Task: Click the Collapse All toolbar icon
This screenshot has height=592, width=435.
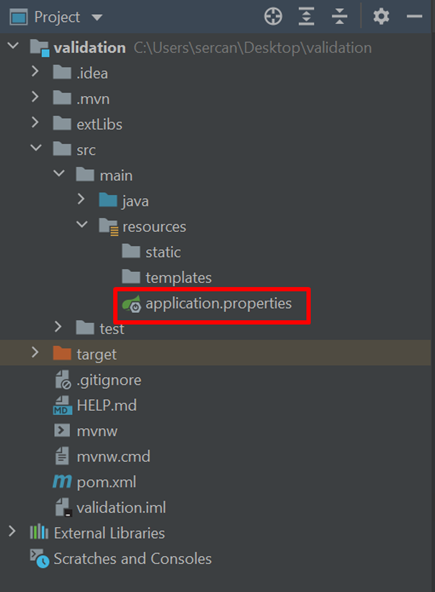Action: tap(339, 17)
